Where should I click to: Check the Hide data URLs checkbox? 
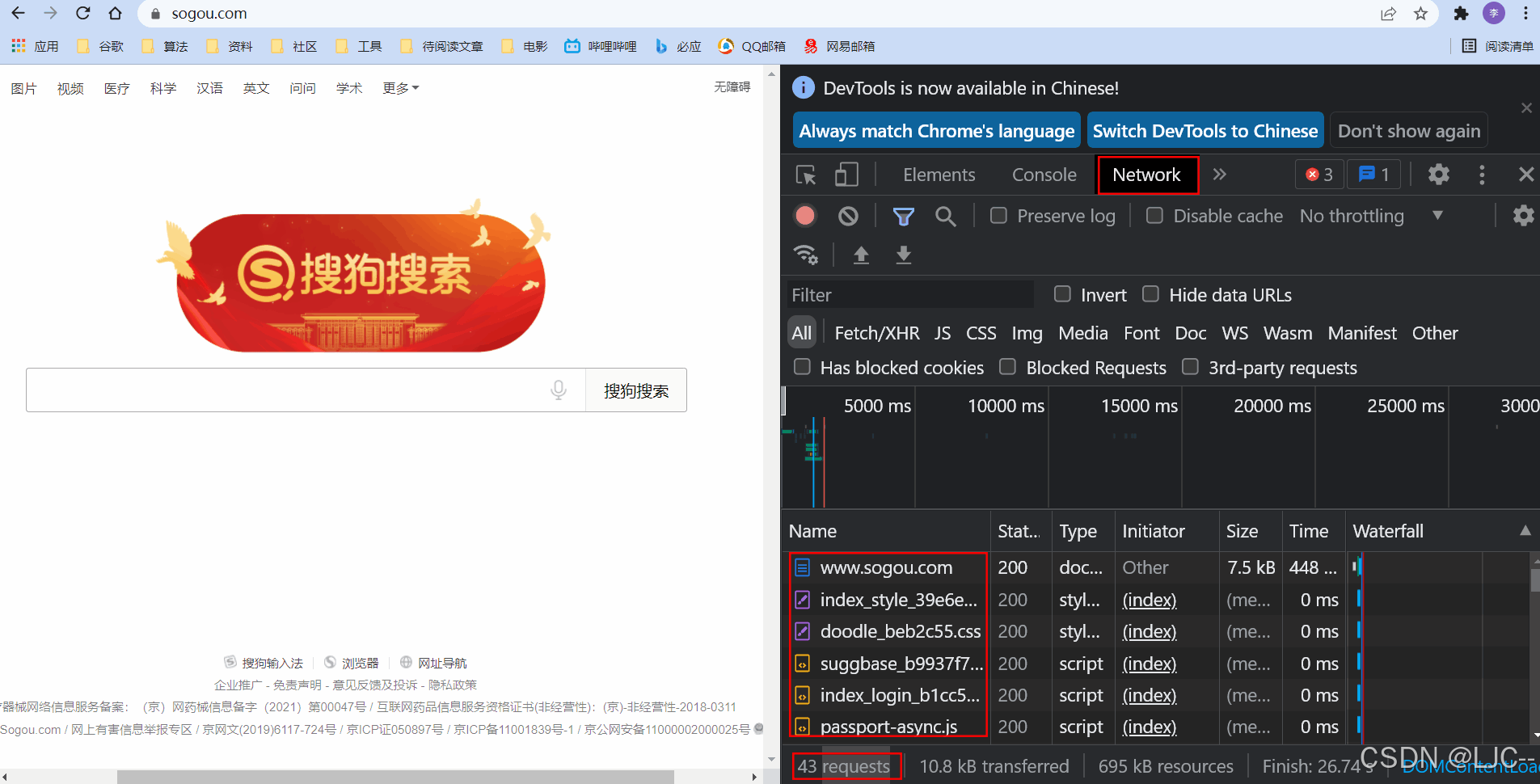click(1150, 294)
